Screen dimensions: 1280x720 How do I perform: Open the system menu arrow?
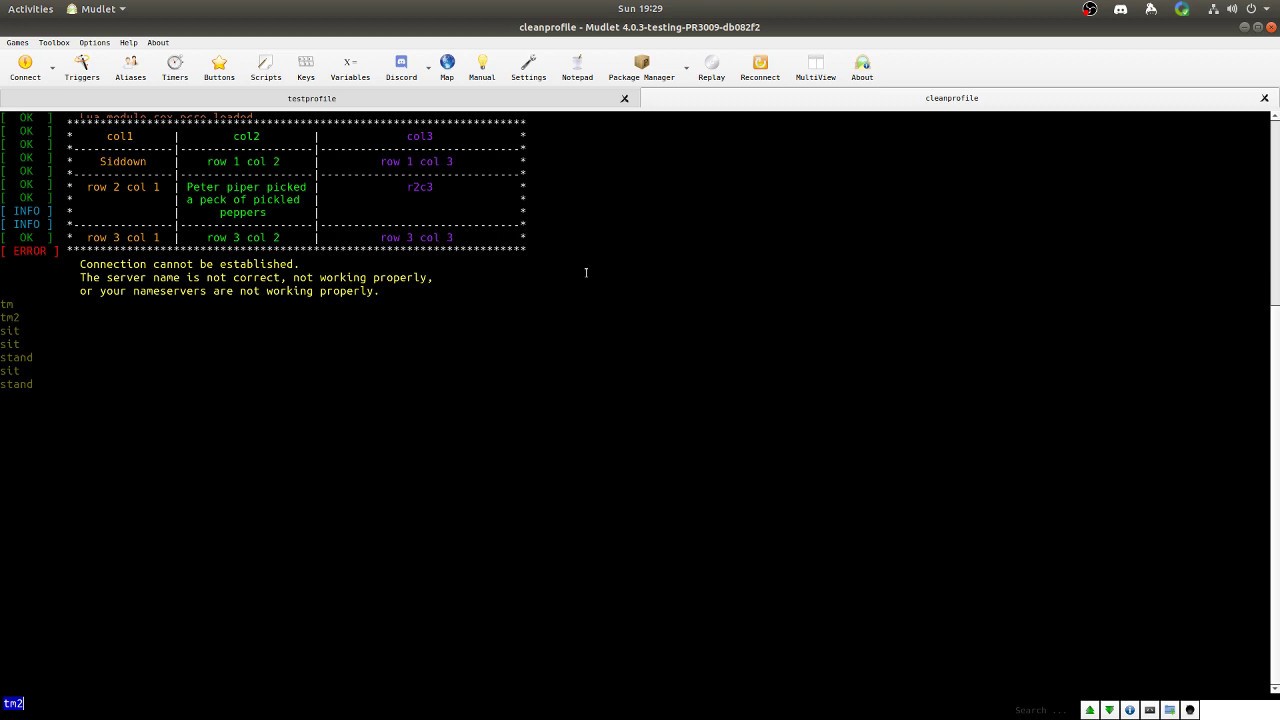coord(1265,9)
